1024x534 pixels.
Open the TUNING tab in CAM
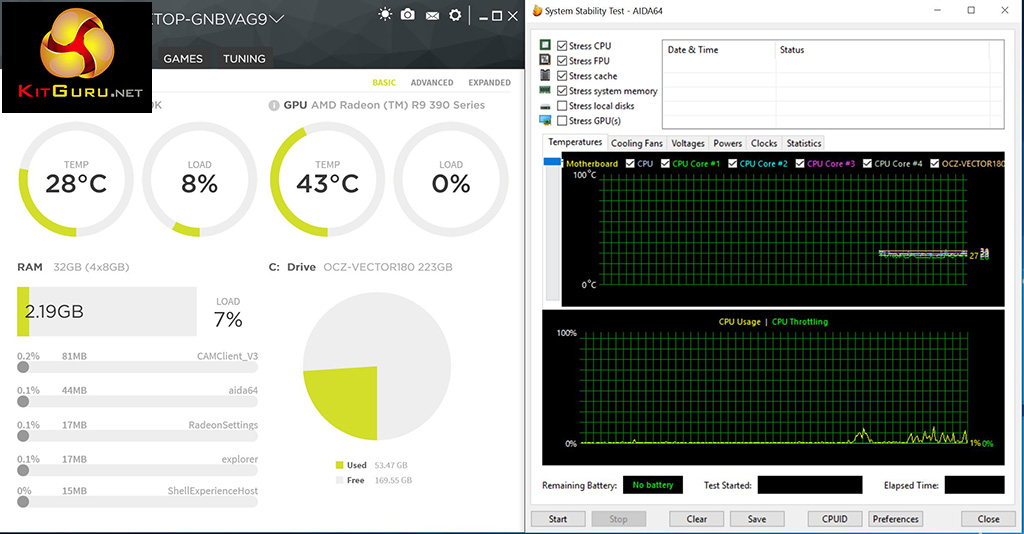244,59
